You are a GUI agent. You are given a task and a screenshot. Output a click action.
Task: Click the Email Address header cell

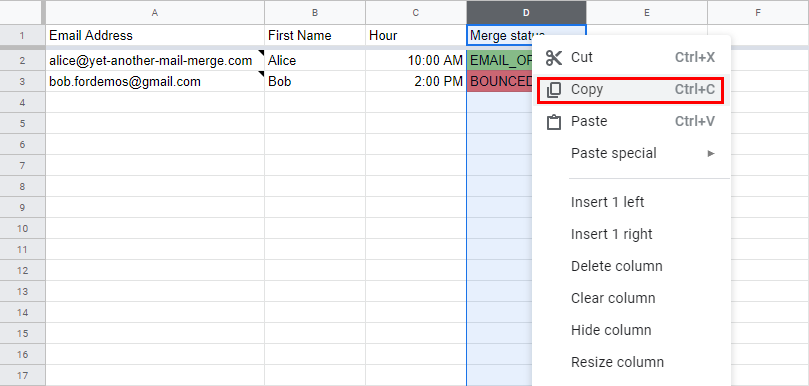[155, 35]
